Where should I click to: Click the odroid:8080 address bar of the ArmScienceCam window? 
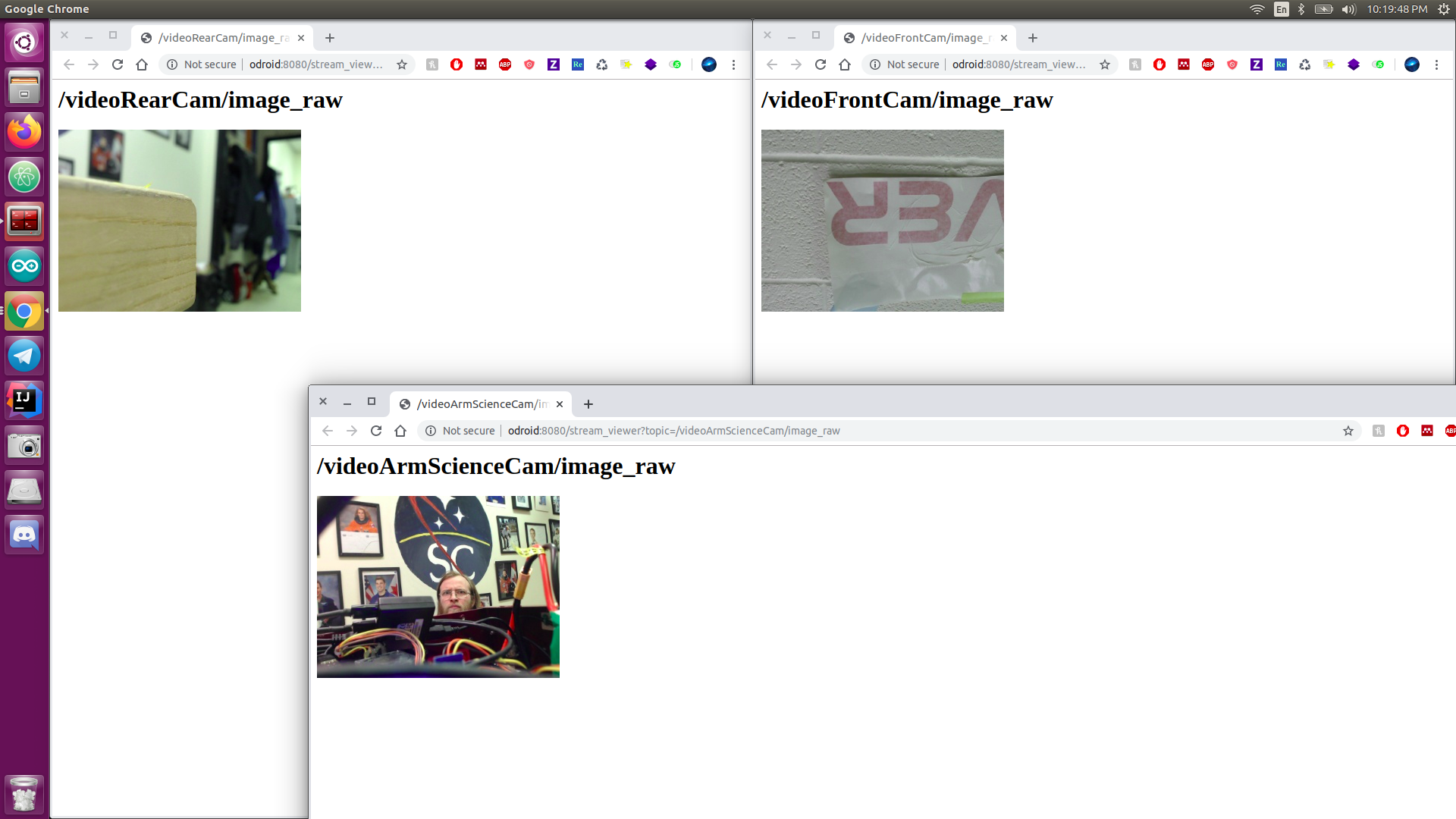[x=673, y=430]
